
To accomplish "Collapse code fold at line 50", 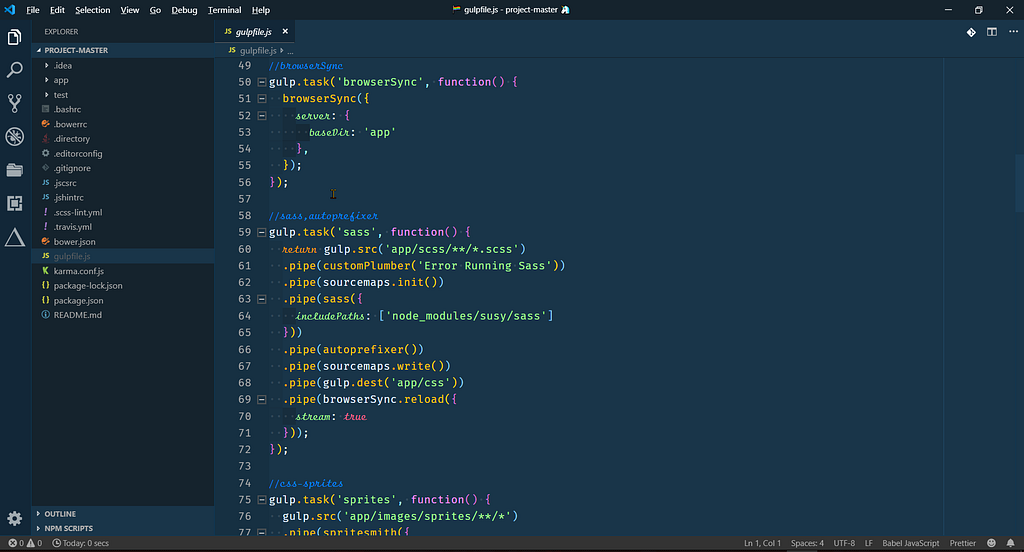I will [x=261, y=82].
